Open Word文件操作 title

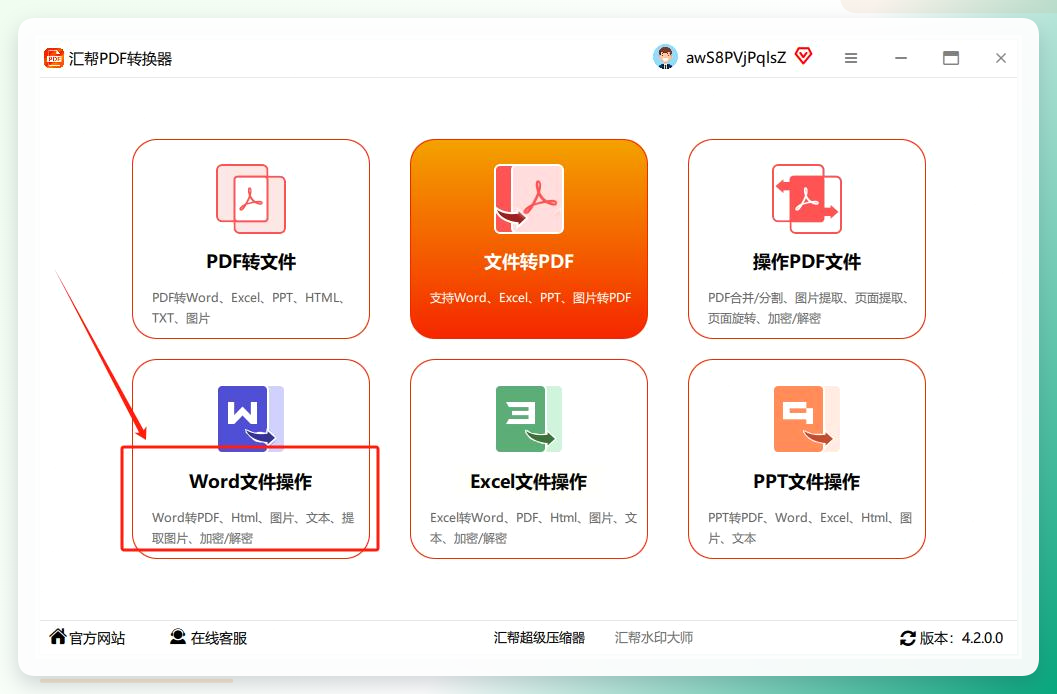(251, 482)
